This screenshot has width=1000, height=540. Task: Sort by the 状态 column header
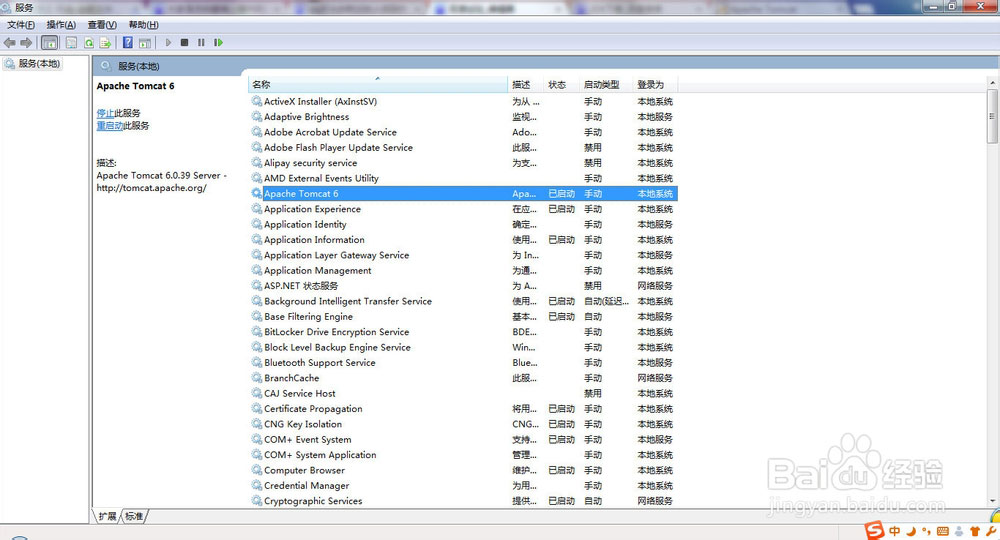[x=561, y=84]
